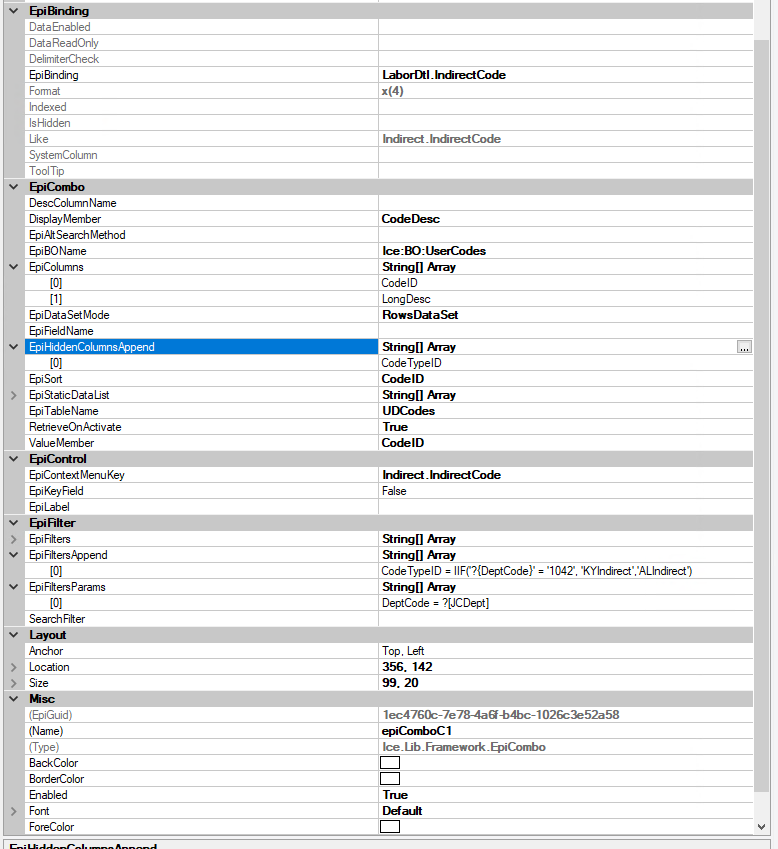Collapse the EpiFiltersParams array
The width and height of the screenshot is (778, 849).
[x=13, y=587]
